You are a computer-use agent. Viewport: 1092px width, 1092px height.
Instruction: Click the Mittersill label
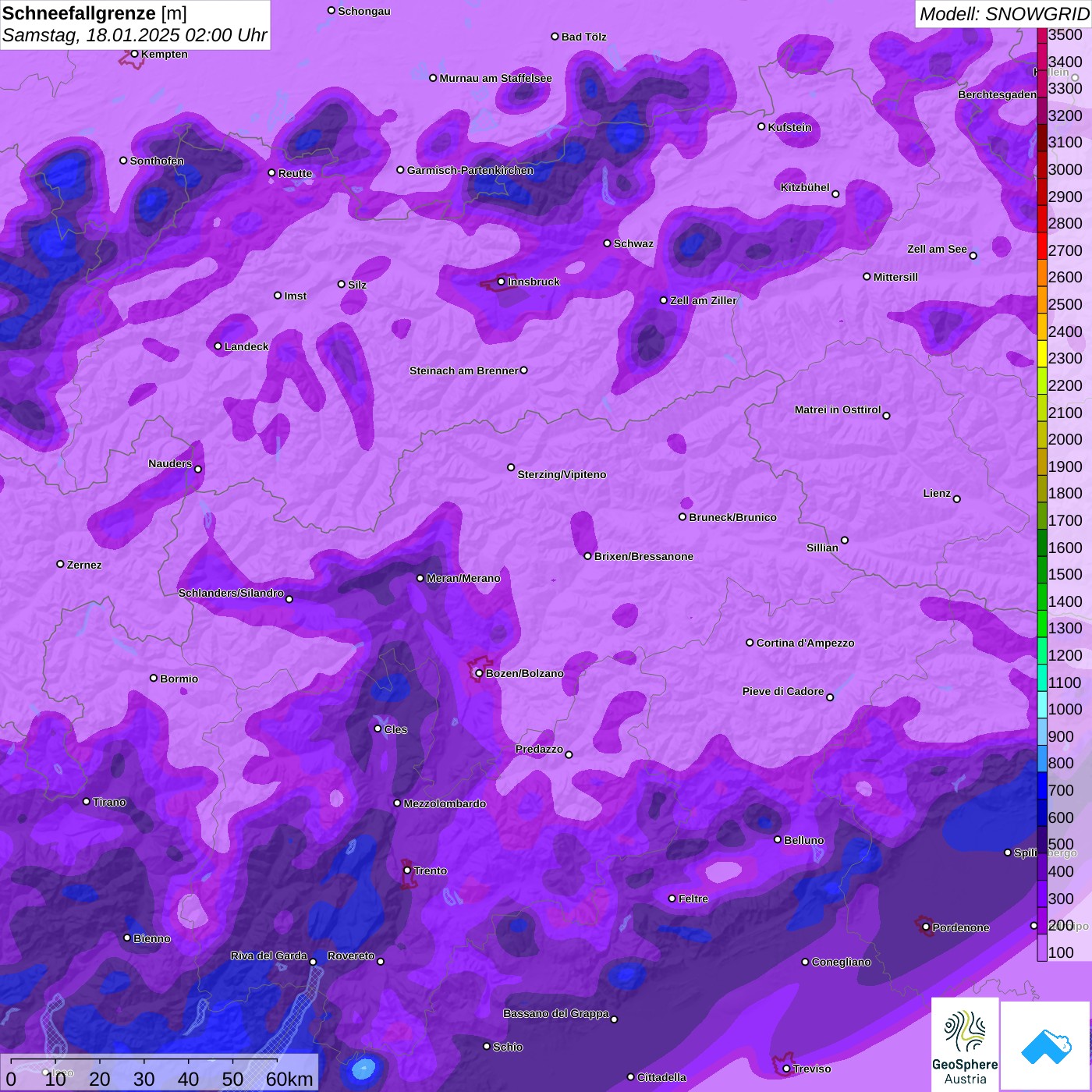click(x=895, y=277)
